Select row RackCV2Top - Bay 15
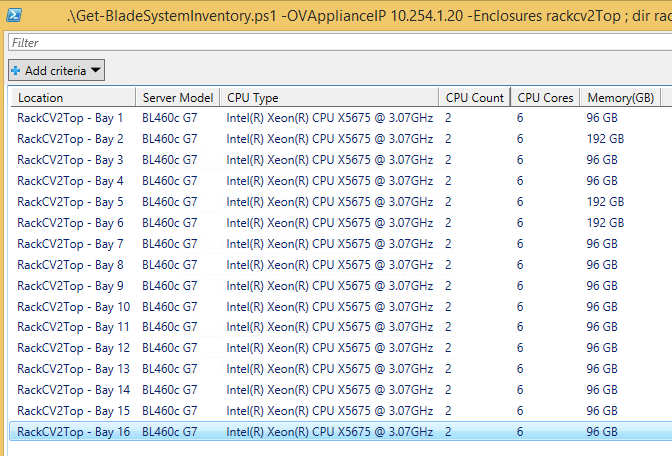Image resolution: width=672 pixels, height=456 pixels. coord(341,411)
